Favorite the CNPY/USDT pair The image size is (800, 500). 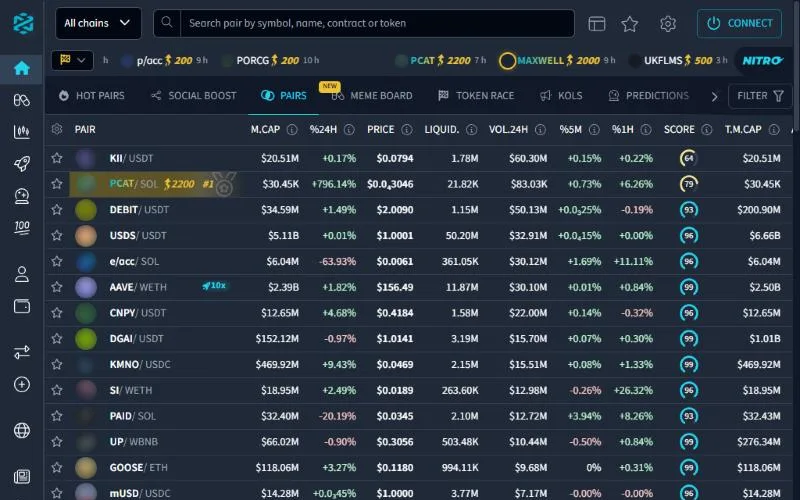pos(57,313)
